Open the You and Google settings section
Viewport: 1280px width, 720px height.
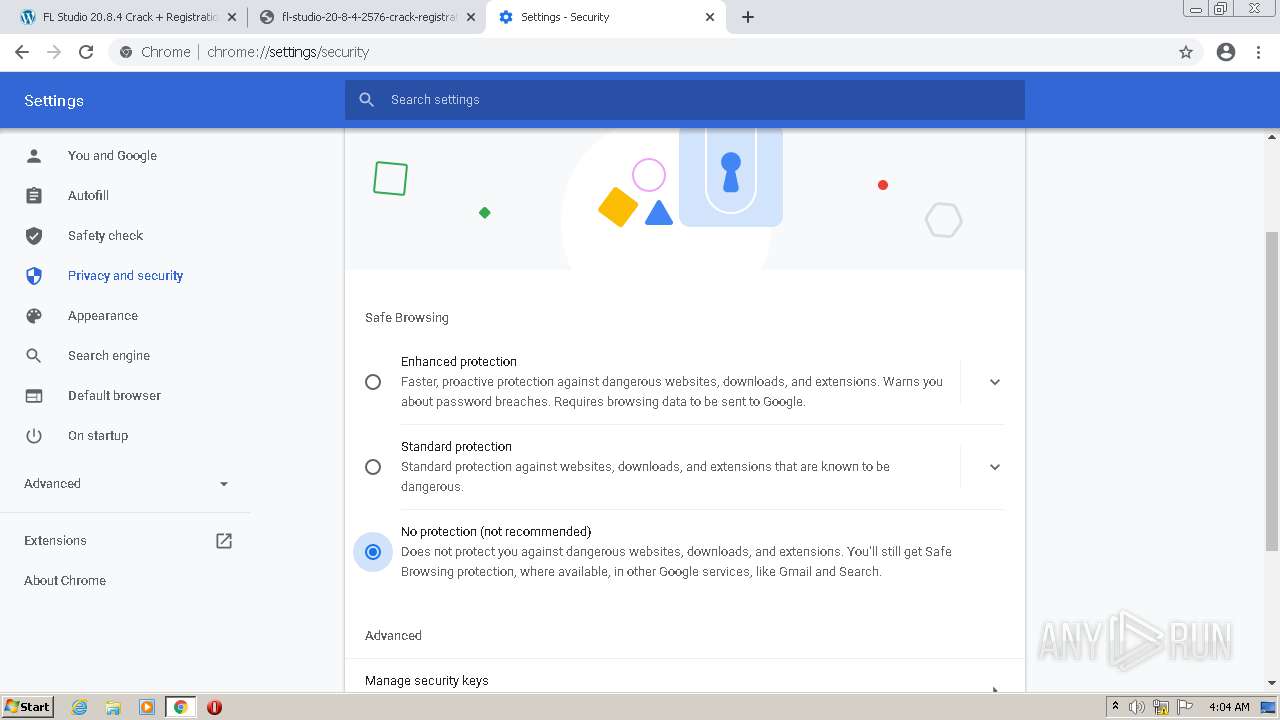tap(112, 156)
